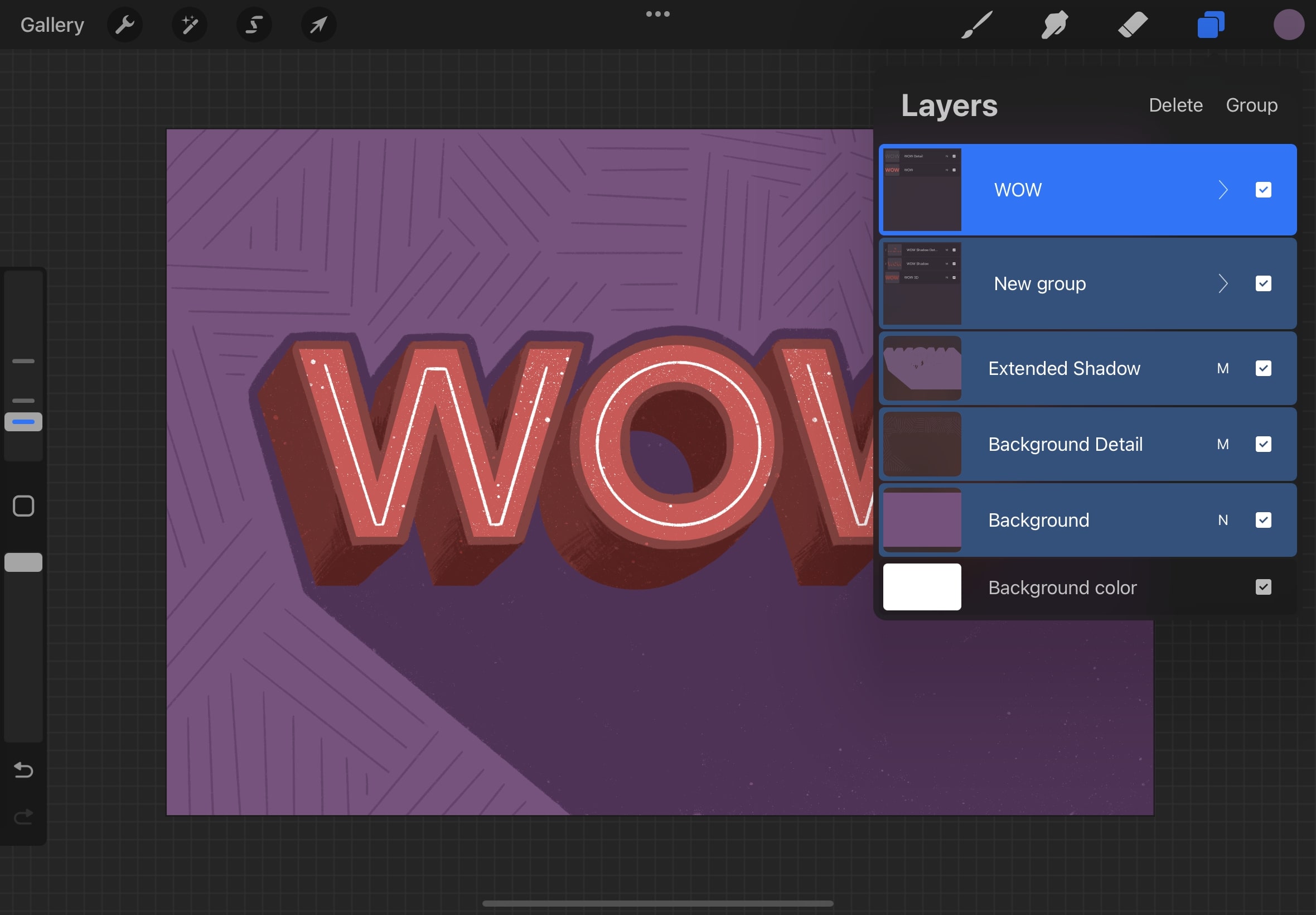The width and height of the screenshot is (1316, 915).
Task: Select the Transform arrow tool
Action: (x=318, y=24)
